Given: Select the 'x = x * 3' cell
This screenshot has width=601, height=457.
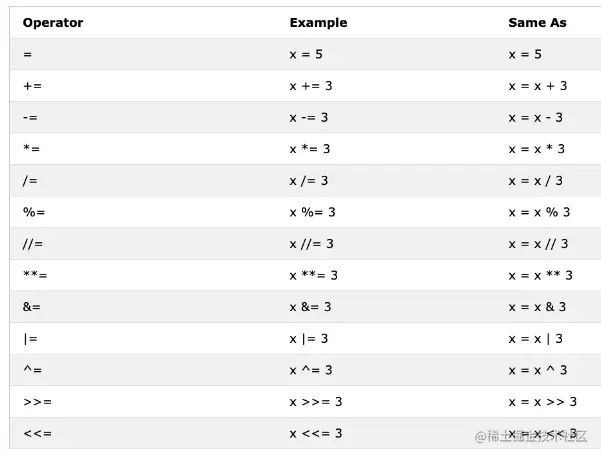Looking at the screenshot, I should pos(536,149).
